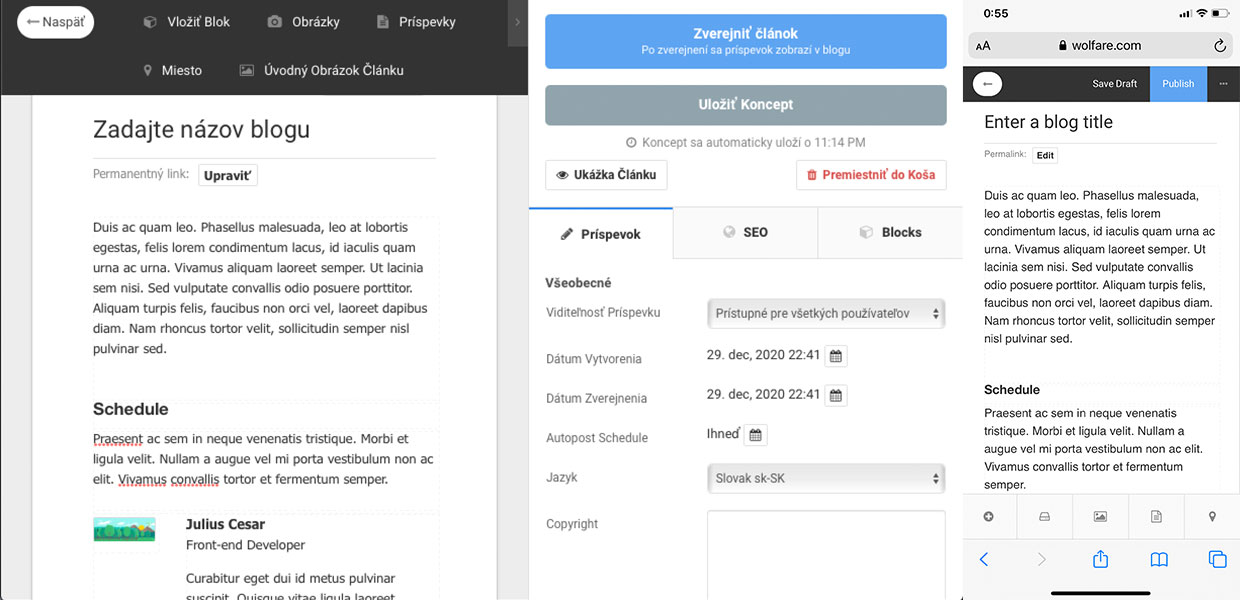
Task: Reload the wolfare.com page
Action: tap(1219, 45)
